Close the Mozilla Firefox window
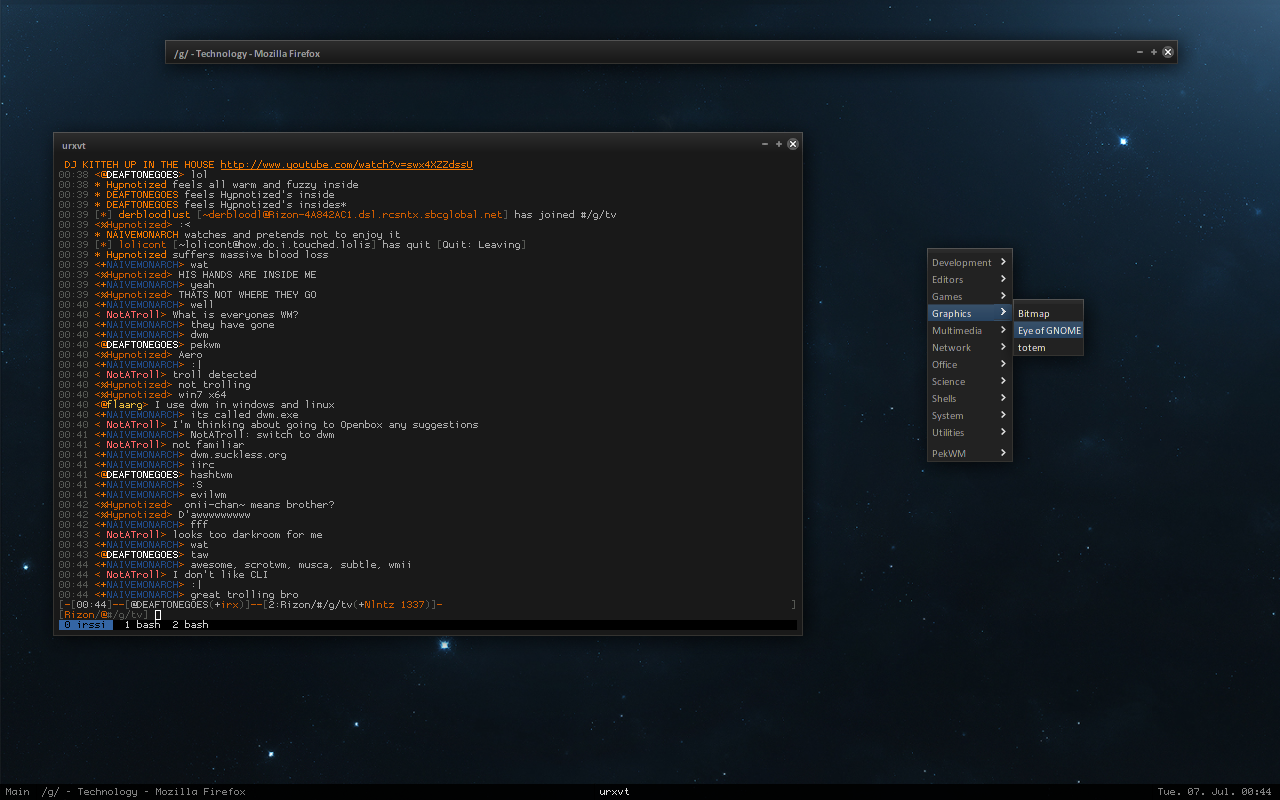The image size is (1280, 800). click(1168, 52)
